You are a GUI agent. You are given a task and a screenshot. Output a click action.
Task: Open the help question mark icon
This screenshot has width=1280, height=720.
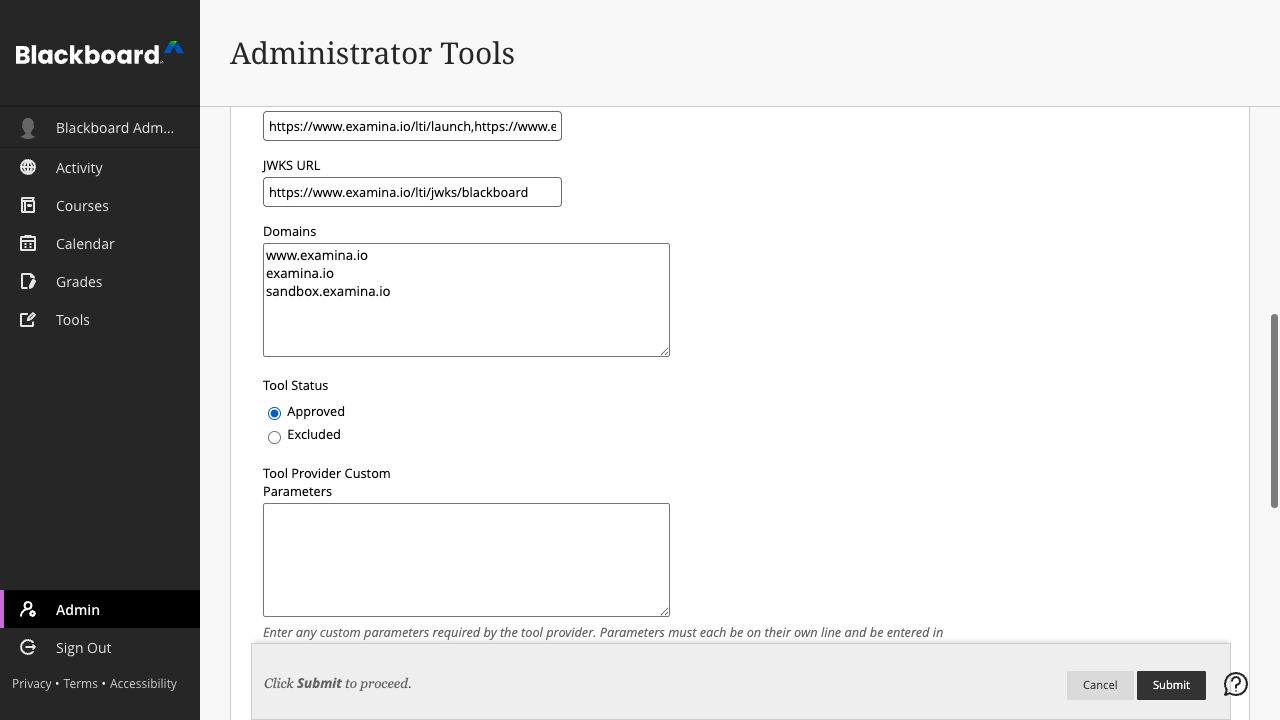click(x=1236, y=684)
